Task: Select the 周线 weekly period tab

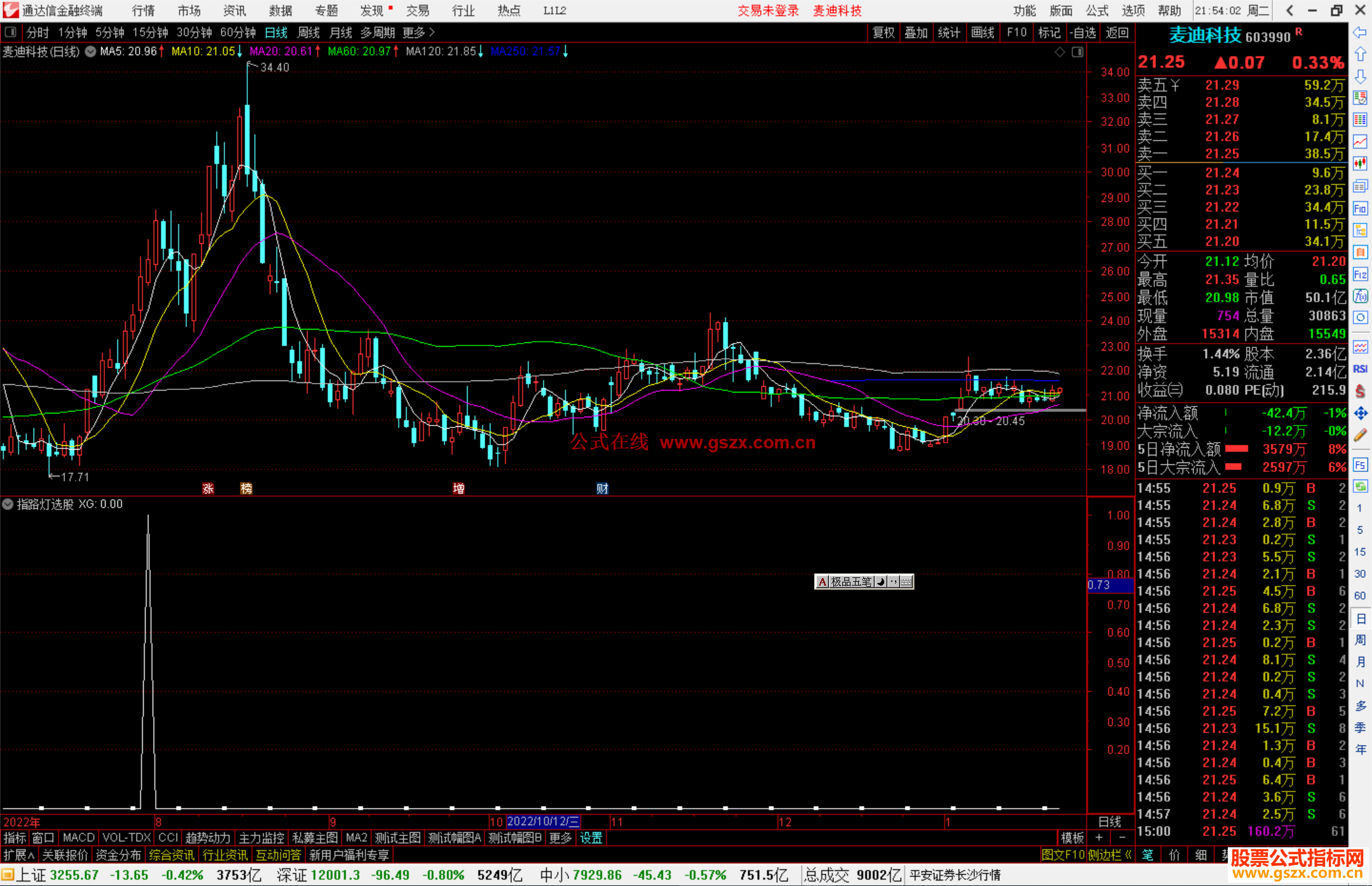Action: point(309,32)
